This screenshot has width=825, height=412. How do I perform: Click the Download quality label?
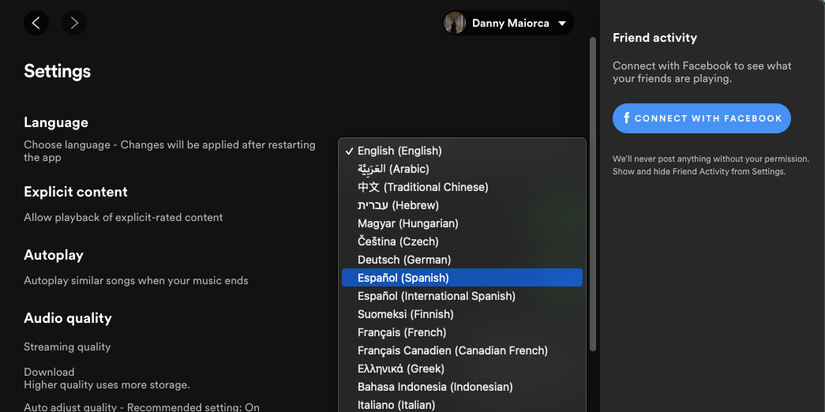(x=49, y=372)
